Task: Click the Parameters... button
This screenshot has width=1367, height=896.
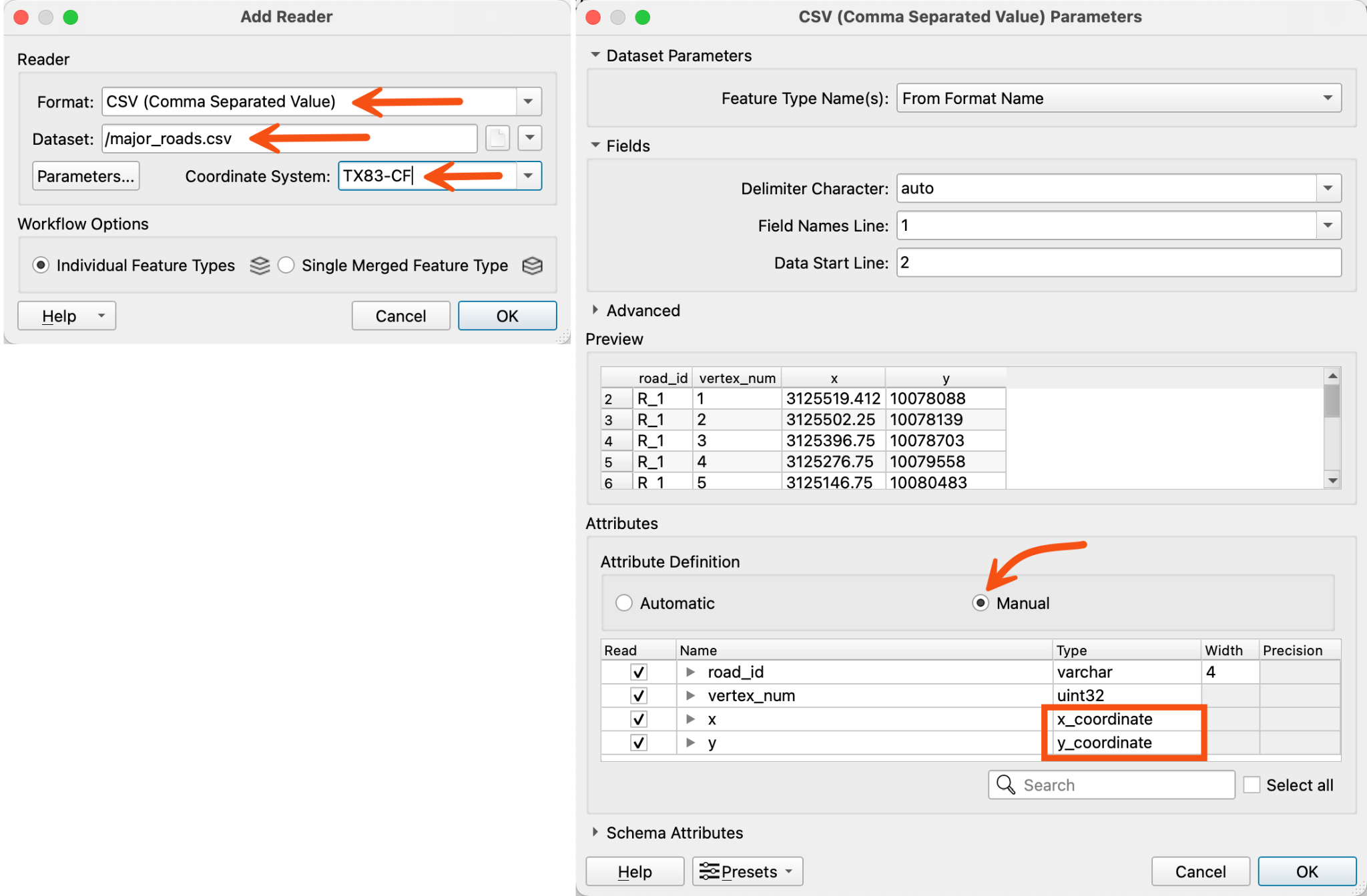Action: pyautogui.click(x=85, y=175)
